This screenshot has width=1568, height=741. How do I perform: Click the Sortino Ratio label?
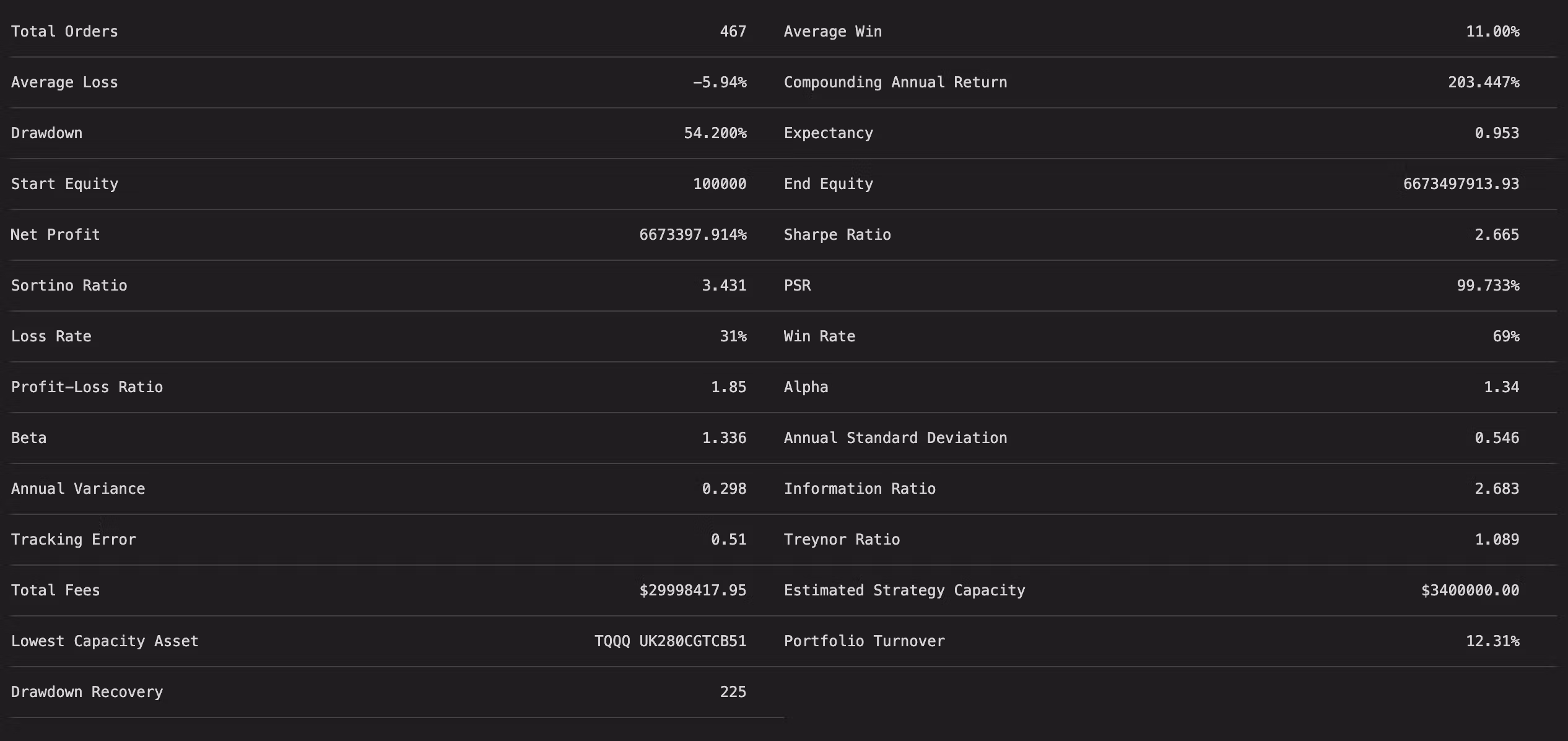69,286
